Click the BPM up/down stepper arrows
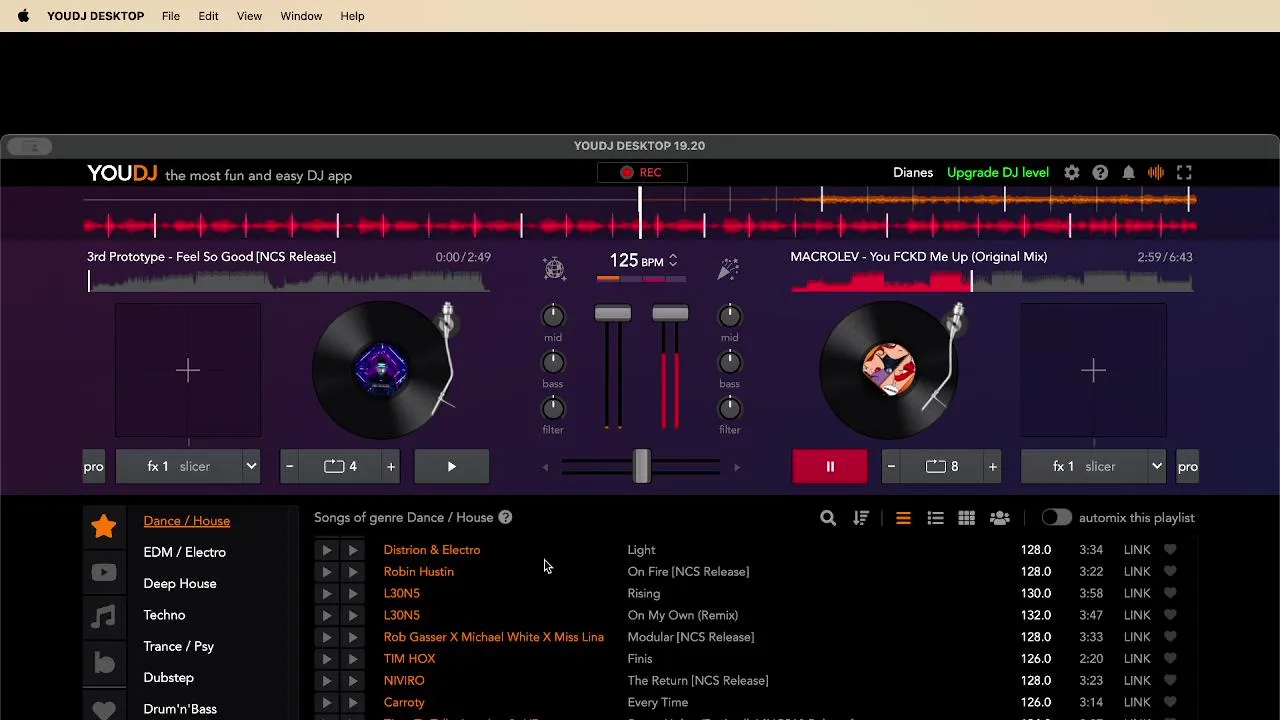 click(x=673, y=261)
